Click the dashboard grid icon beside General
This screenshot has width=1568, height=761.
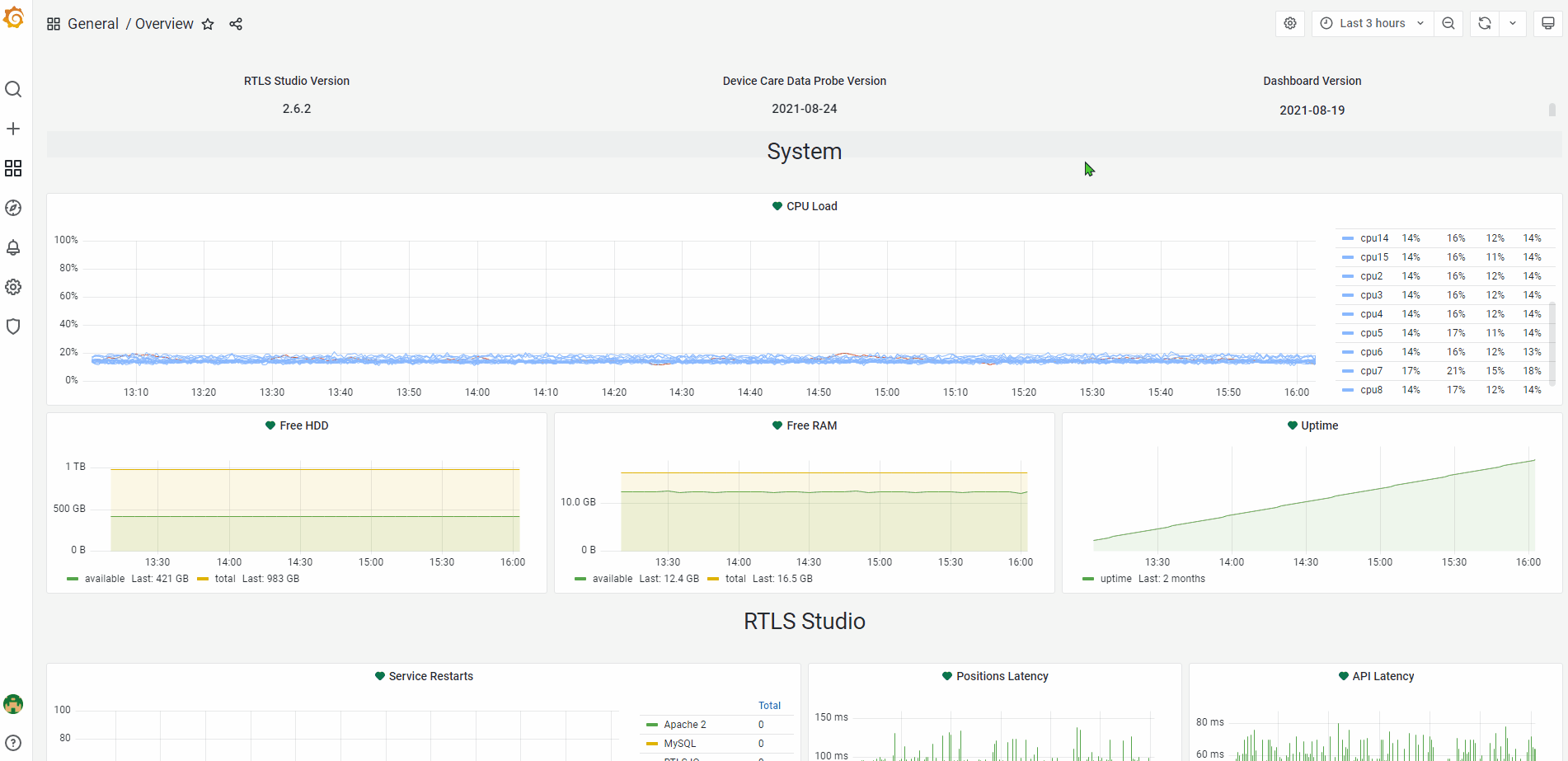[54, 24]
